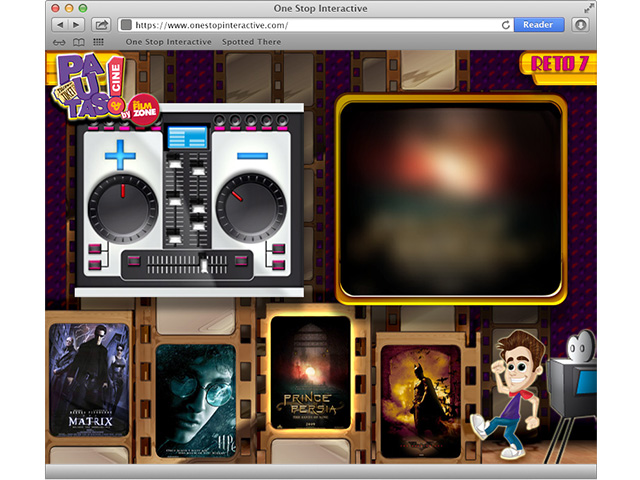Viewport: 640px width, 480px height.
Task: Click the blue display screen on the mixer
Action: [187, 137]
